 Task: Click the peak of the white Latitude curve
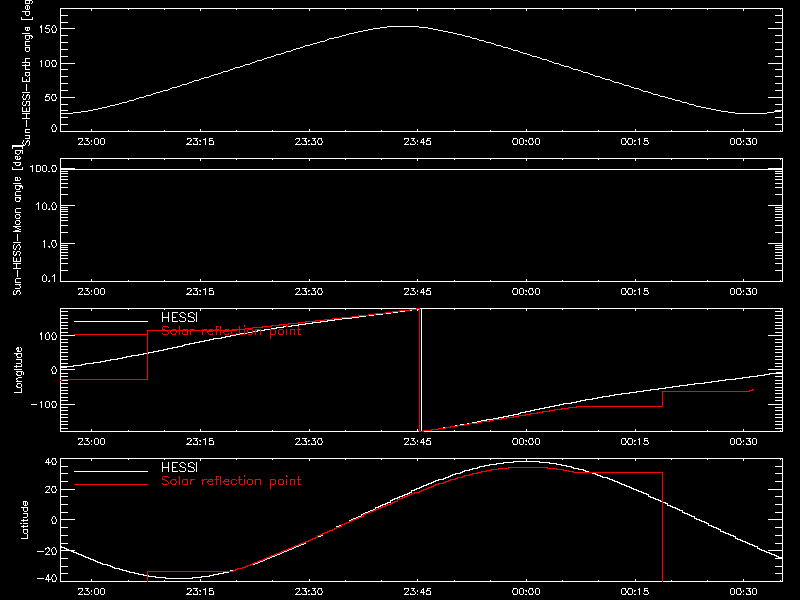[x=526, y=462]
